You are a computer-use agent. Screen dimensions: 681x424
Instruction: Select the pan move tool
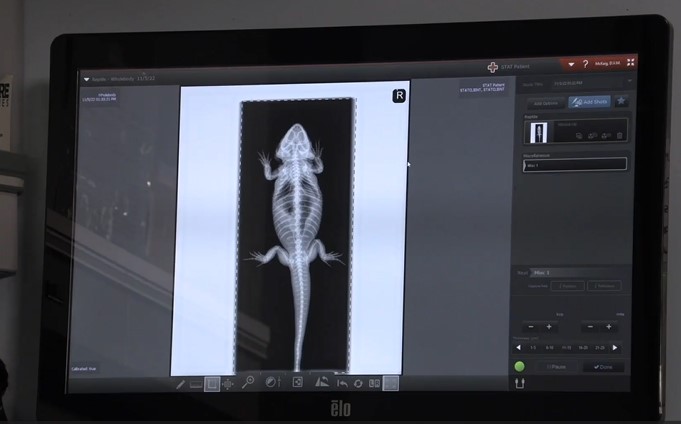[228, 384]
